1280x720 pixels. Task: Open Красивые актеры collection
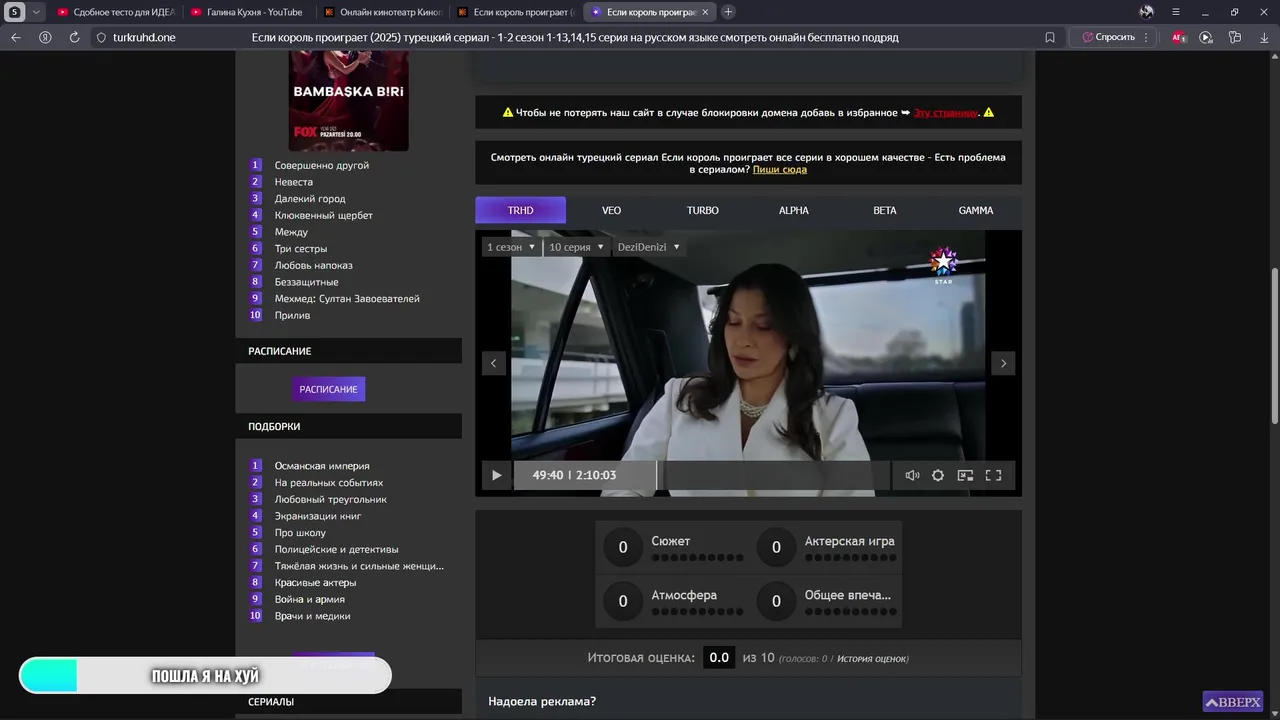click(x=316, y=583)
